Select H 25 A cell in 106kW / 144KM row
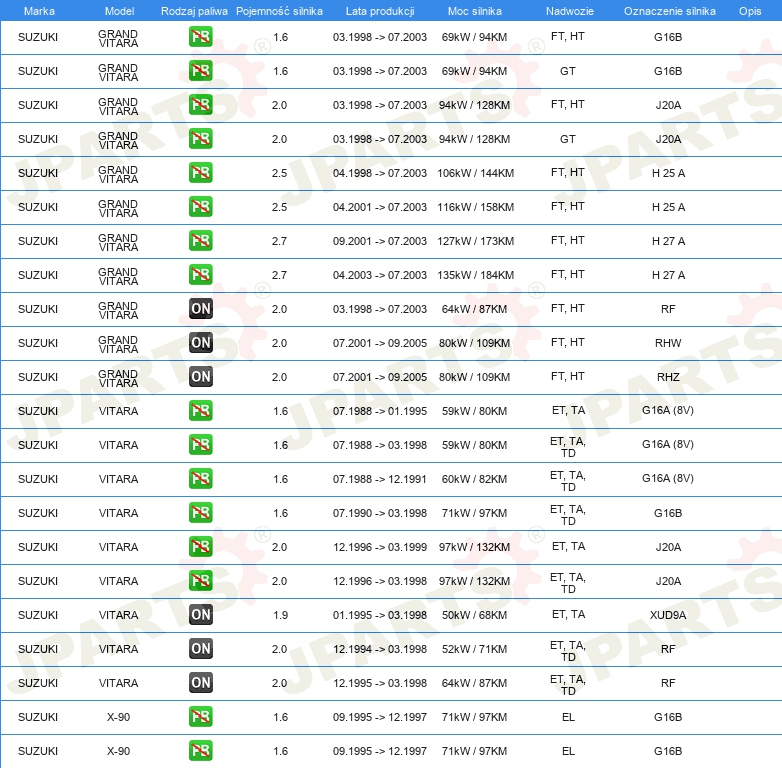 668,173
